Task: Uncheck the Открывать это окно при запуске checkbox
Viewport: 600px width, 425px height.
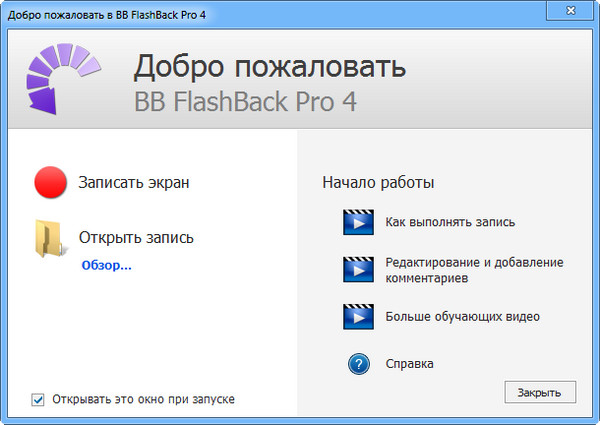Action: [x=38, y=399]
